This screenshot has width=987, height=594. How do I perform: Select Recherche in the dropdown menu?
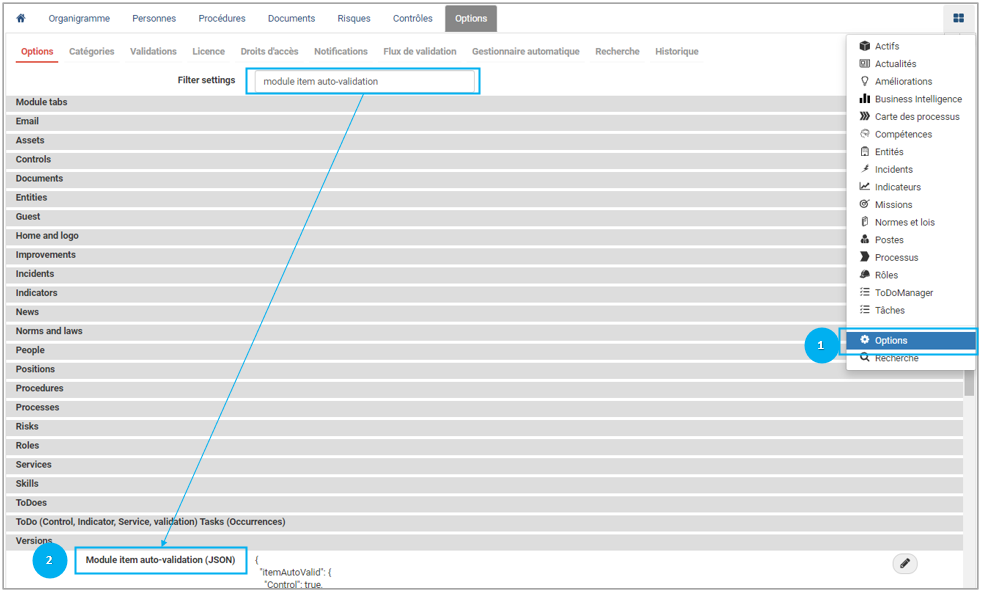click(895, 358)
